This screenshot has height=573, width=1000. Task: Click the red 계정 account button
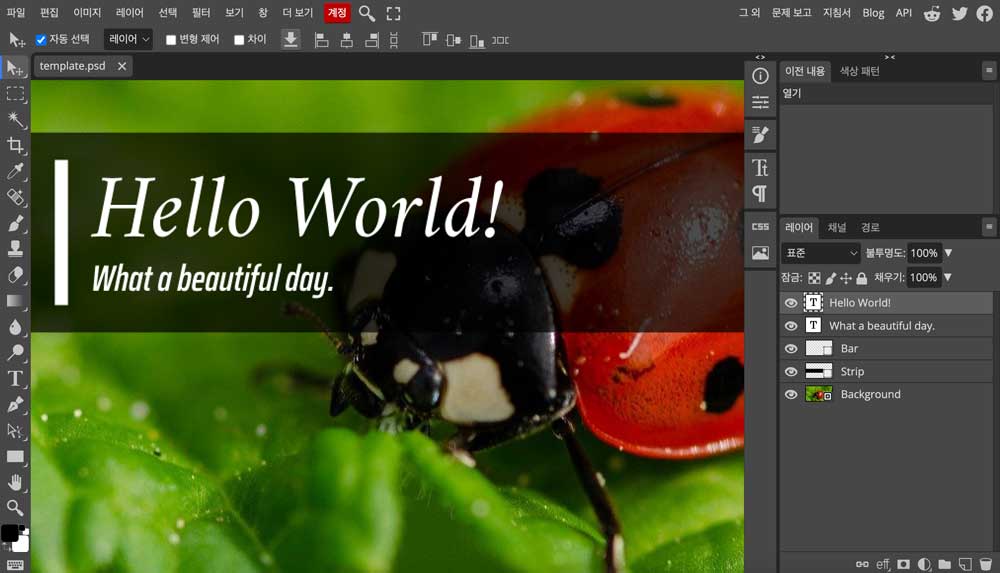pos(337,13)
